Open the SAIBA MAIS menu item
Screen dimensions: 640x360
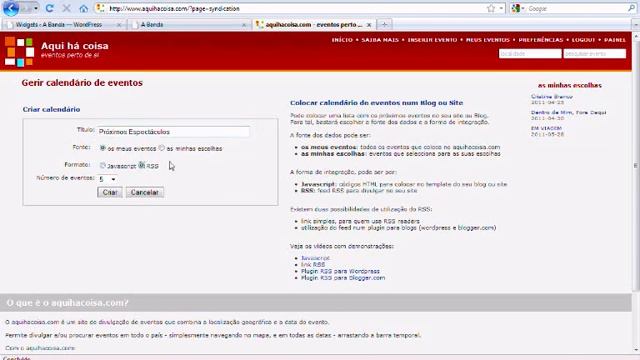coord(380,40)
